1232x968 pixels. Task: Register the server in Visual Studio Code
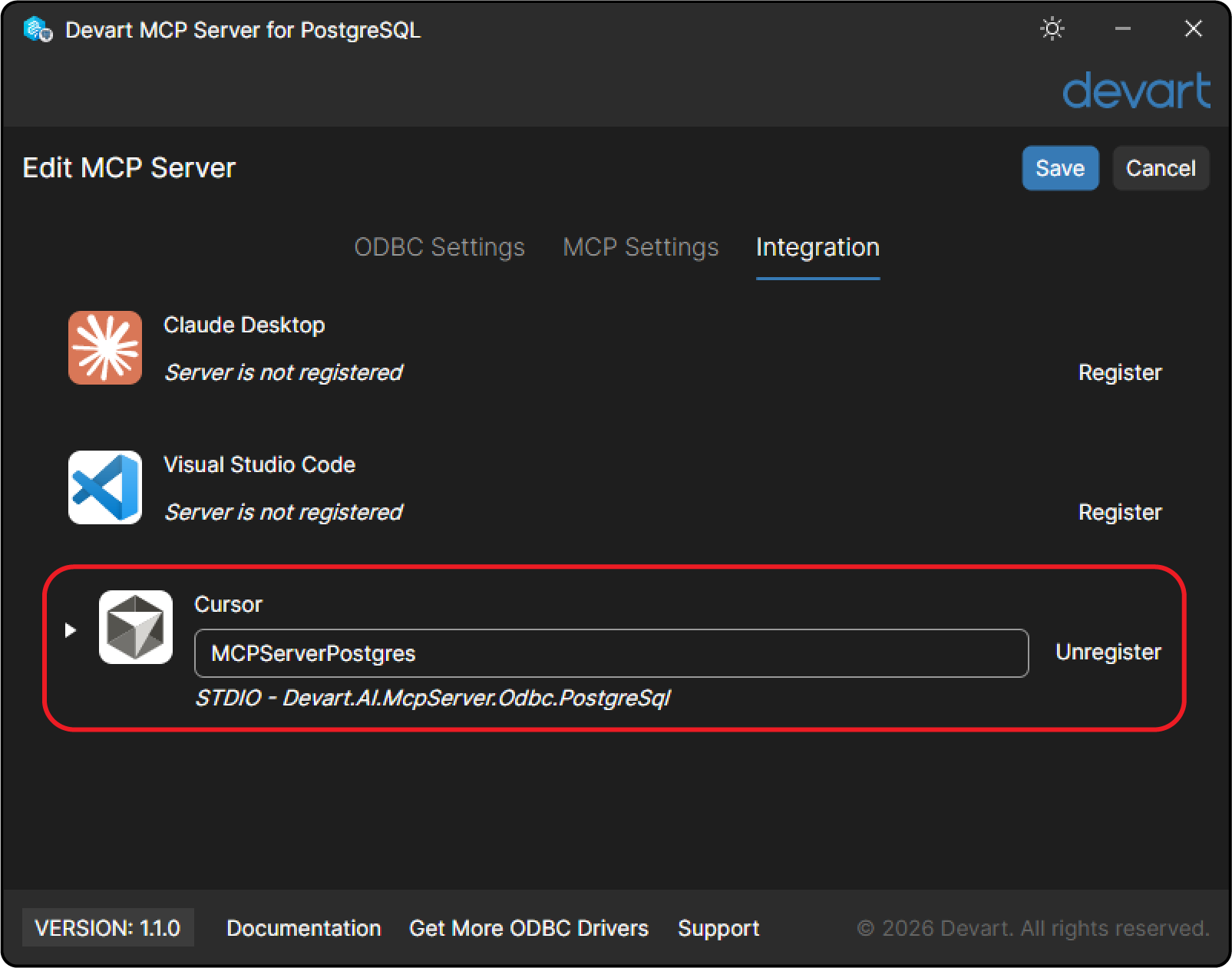point(1120,513)
